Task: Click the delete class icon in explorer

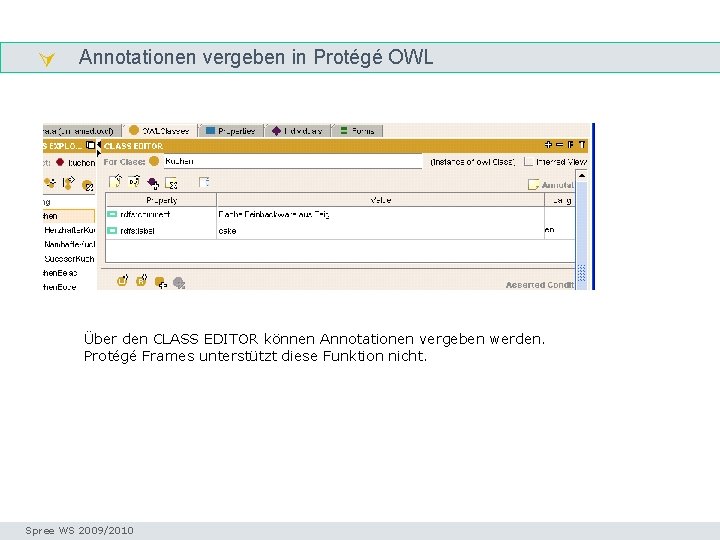Action: click(x=87, y=185)
